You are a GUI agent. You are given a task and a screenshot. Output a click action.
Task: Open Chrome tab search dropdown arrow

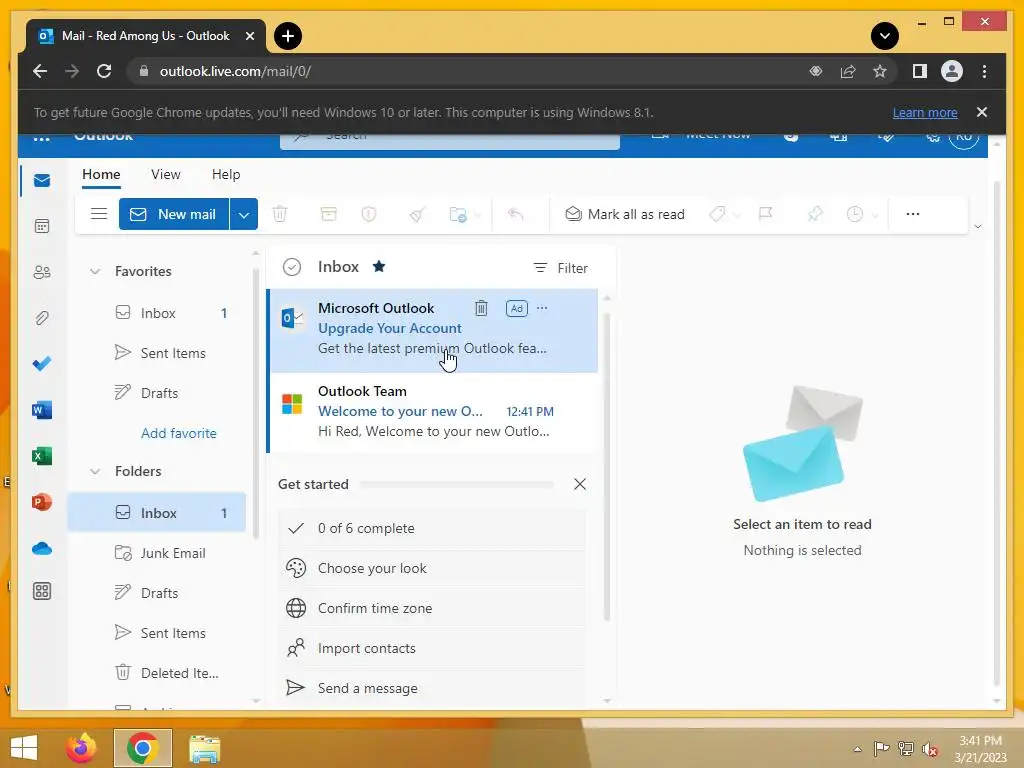(x=885, y=36)
